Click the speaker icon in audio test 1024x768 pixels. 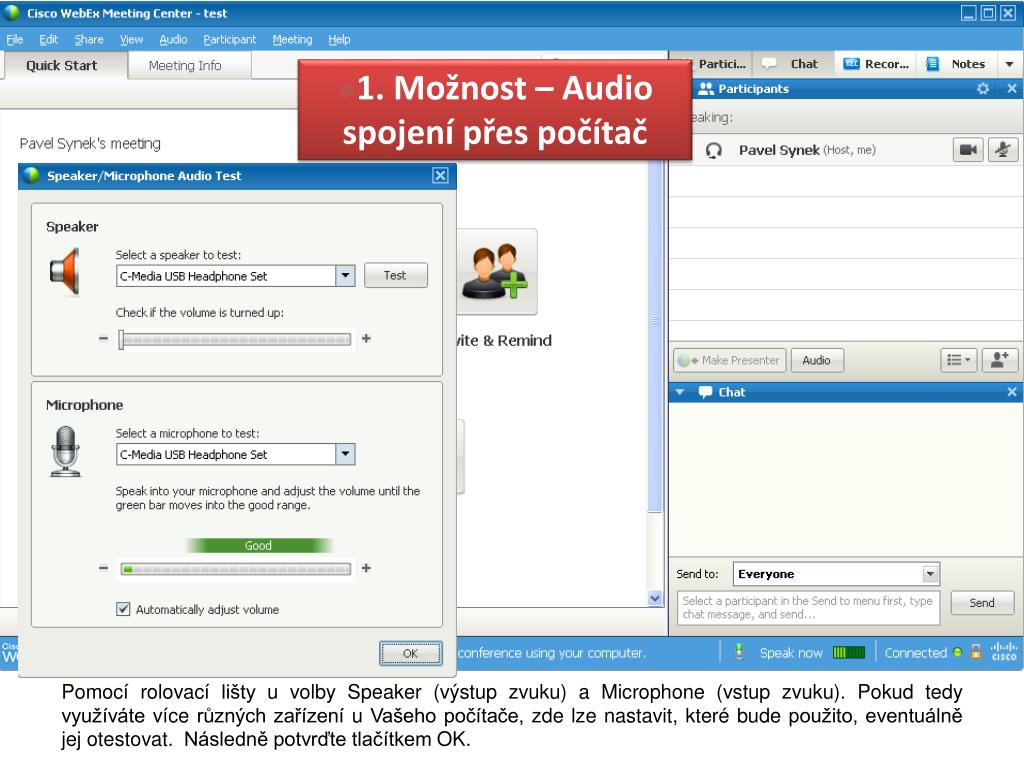click(65, 271)
